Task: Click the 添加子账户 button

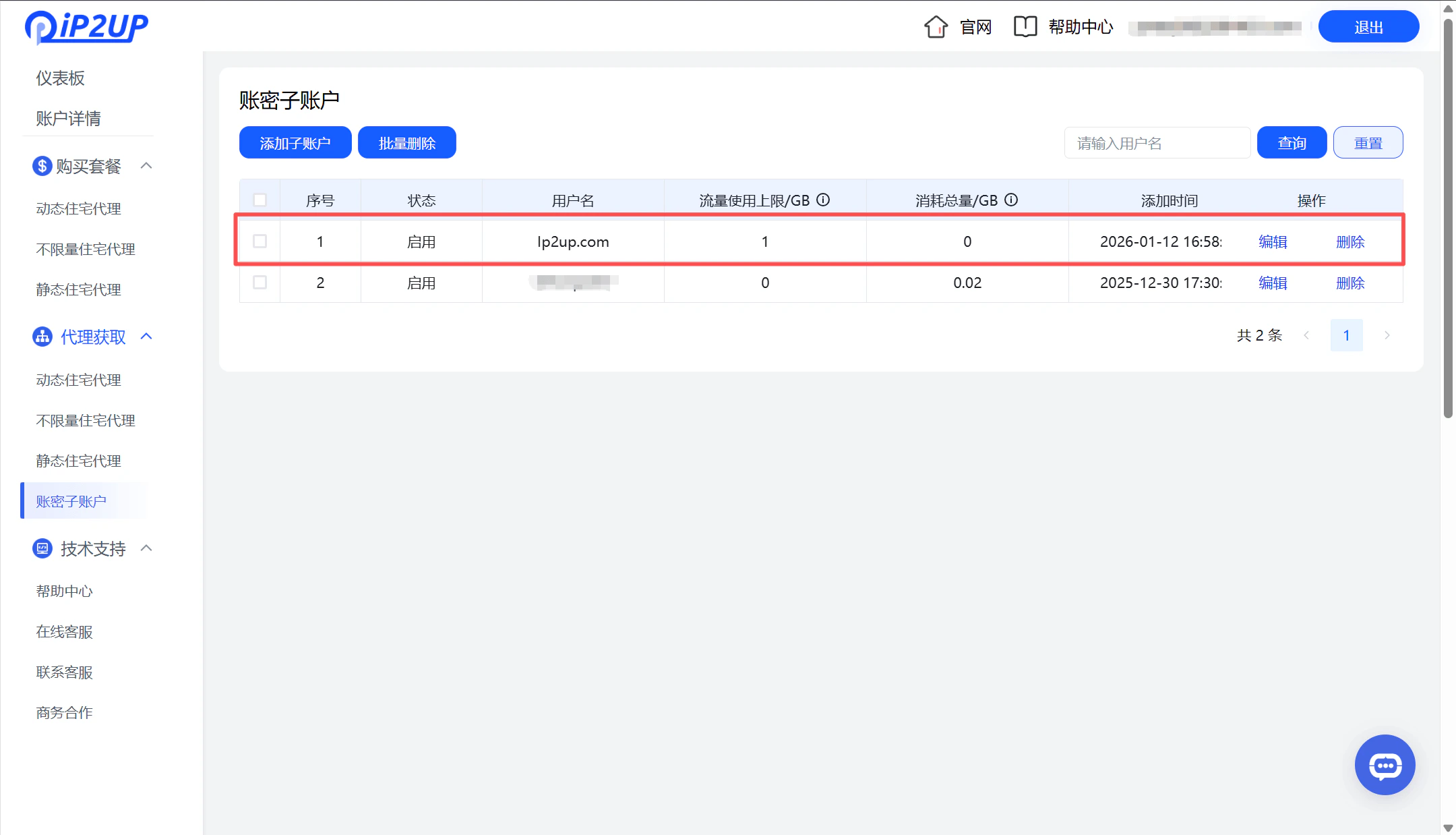Action: [295, 142]
